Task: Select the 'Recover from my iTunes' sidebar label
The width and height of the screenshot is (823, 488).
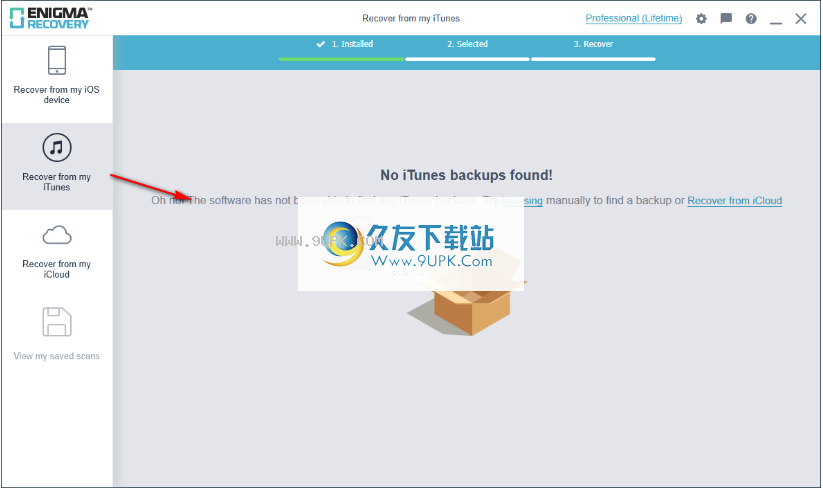Action: pyautogui.click(x=57, y=182)
